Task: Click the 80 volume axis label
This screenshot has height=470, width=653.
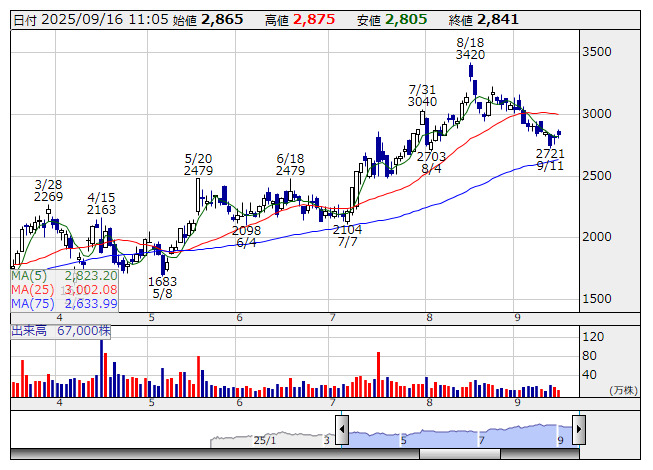Action: point(590,356)
